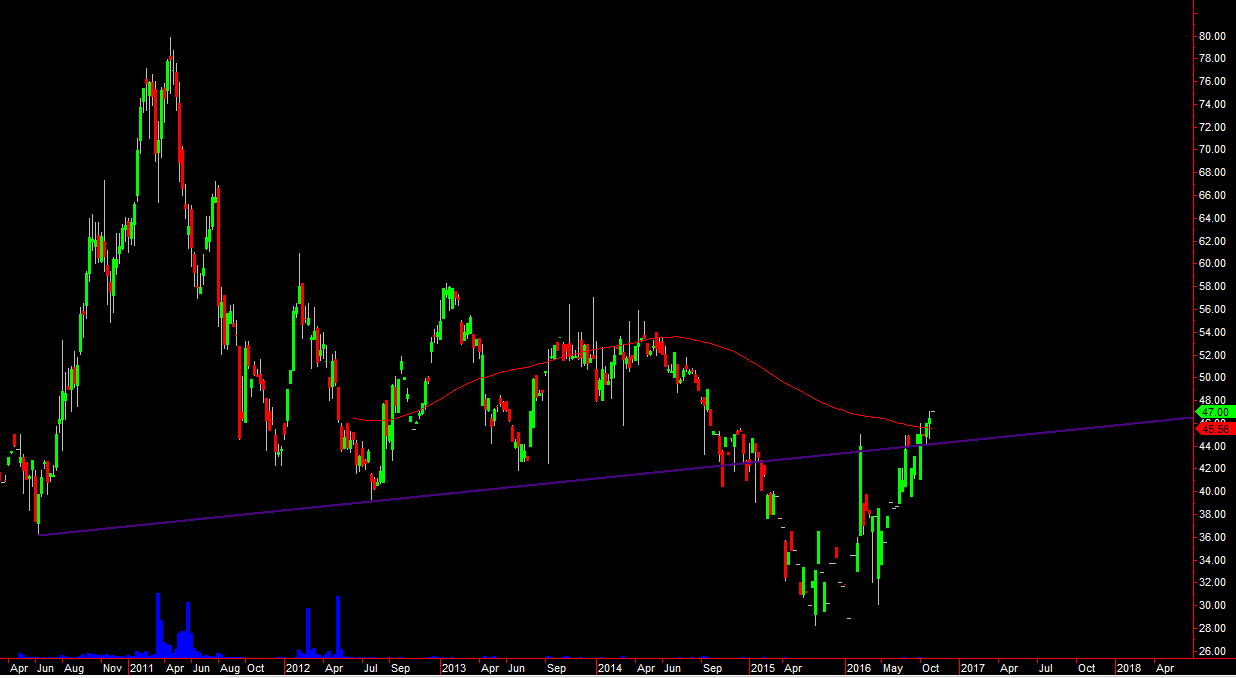Click the 58.00 price axis label
1236x678 pixels.
1212,287
